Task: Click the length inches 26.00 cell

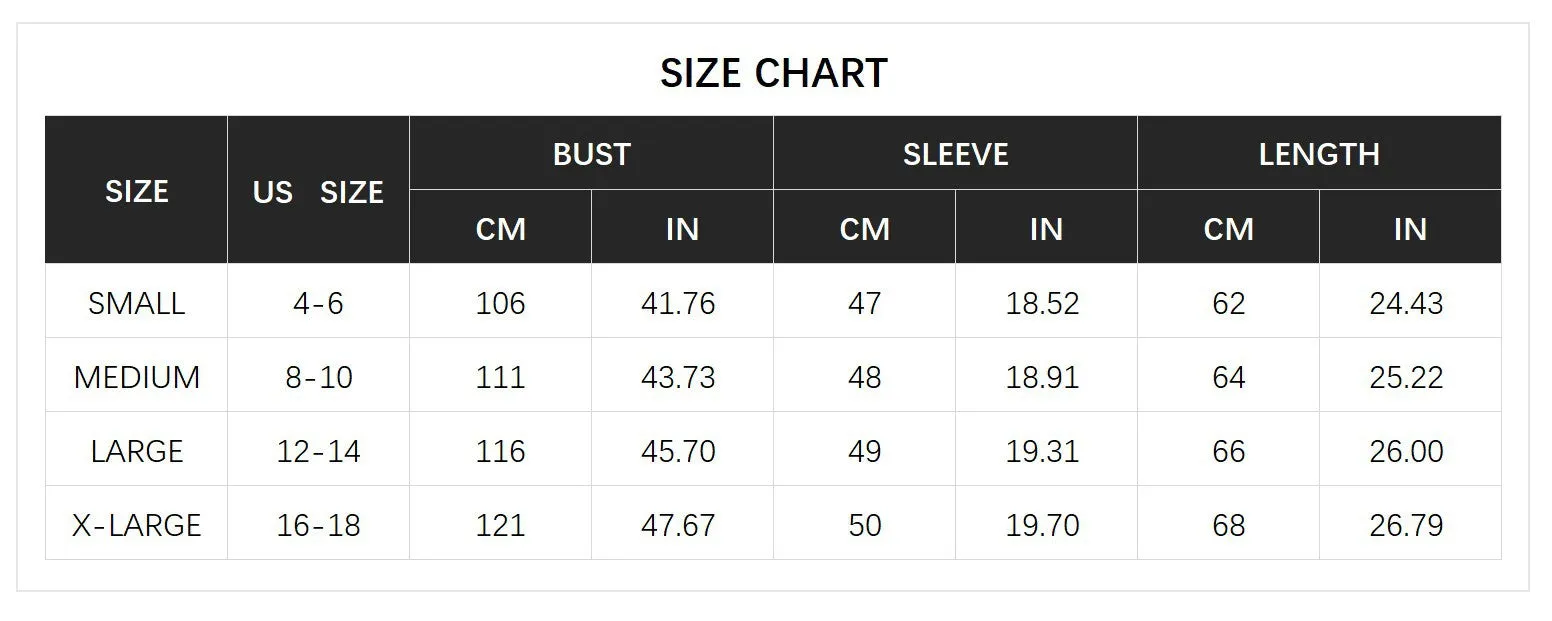Action: click(x=1410, y=450)
